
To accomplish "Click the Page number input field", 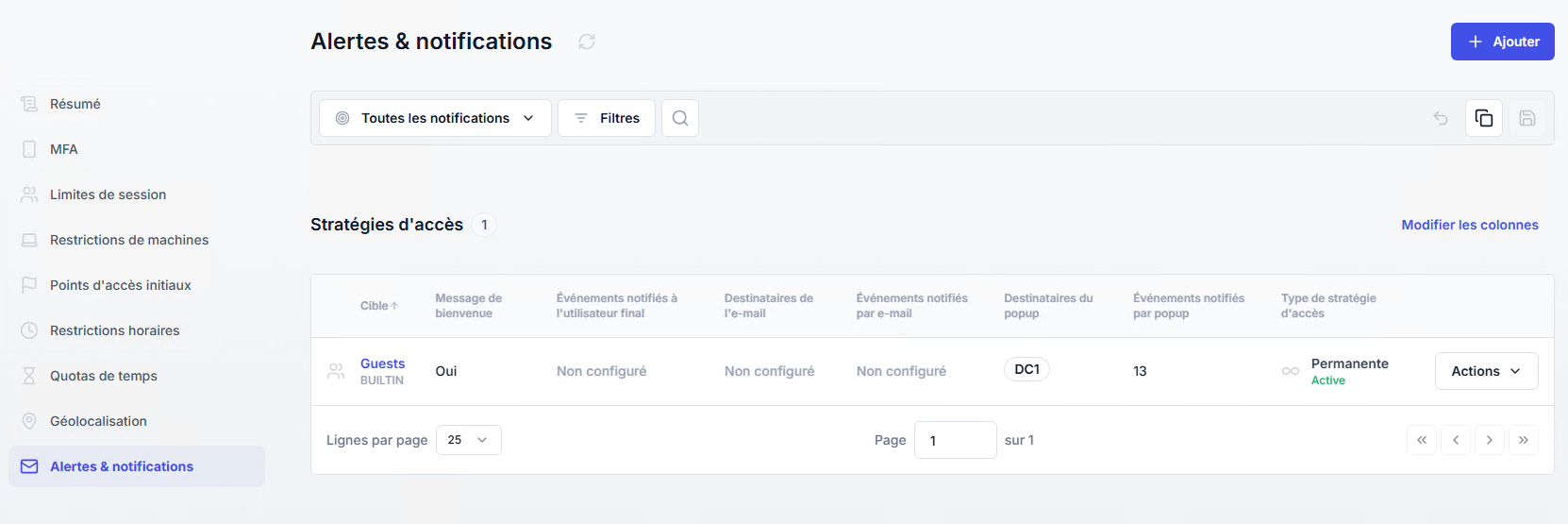I will 955,440.
